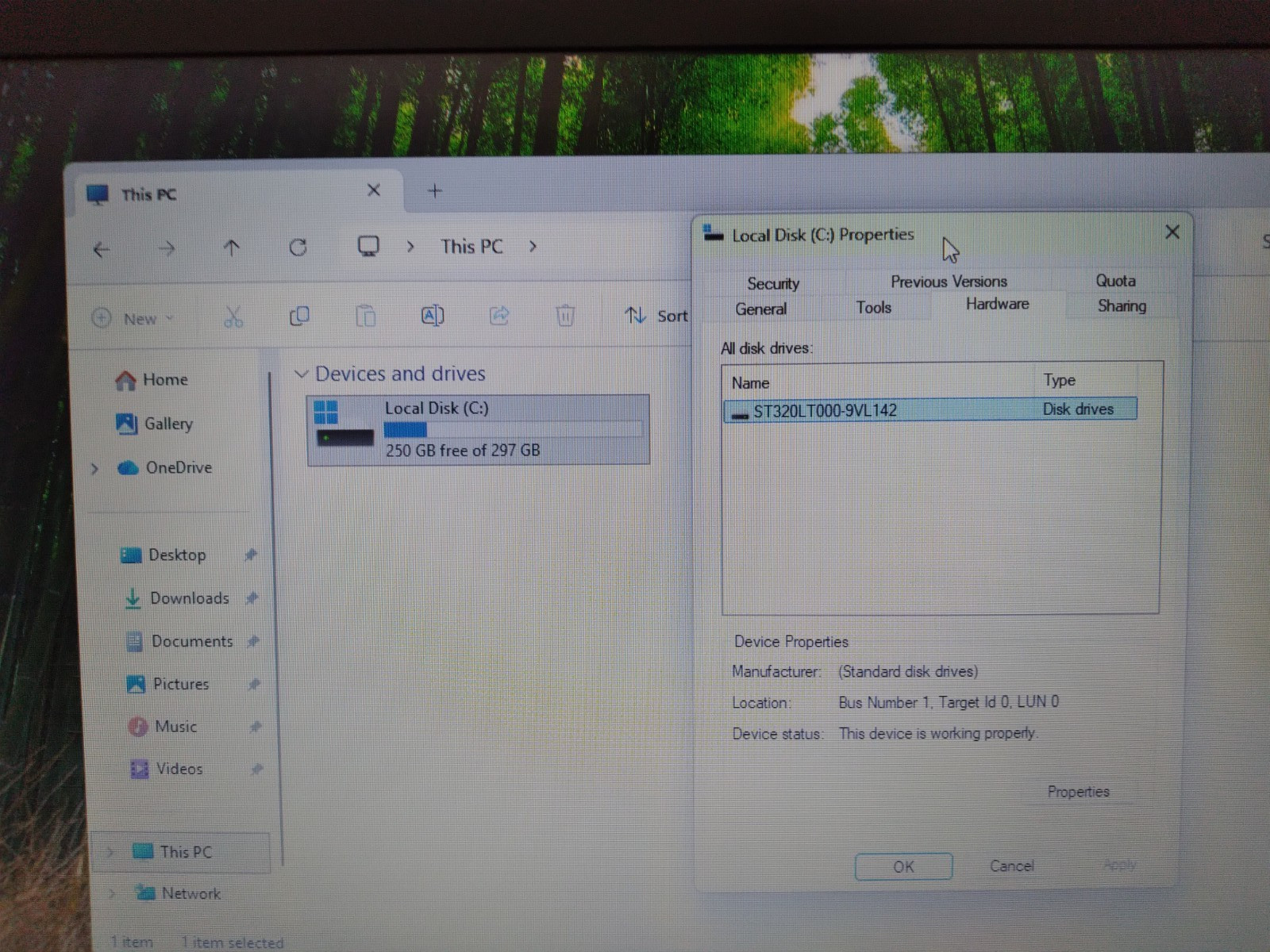Click the greyed Apply button
The height and width of the screenshot is (952, 1270).
point(1119,865)
